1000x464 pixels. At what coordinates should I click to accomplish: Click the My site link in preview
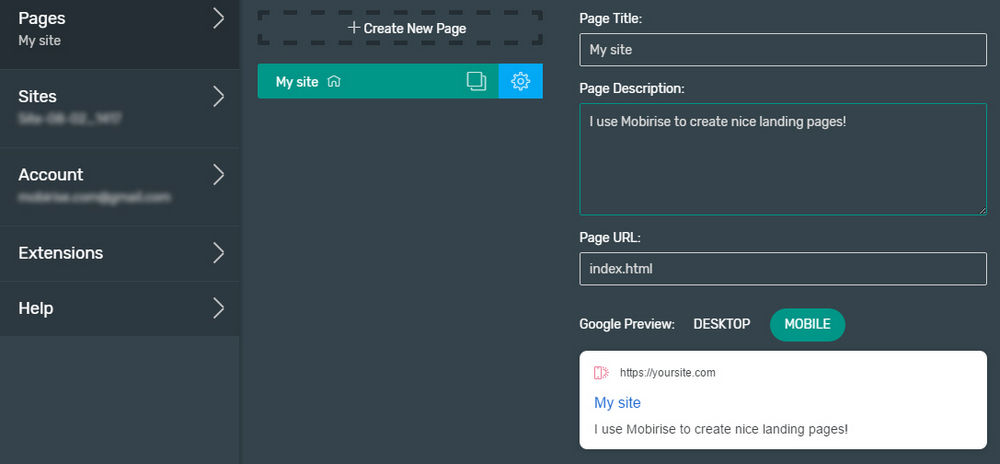[x=617, y=402]
